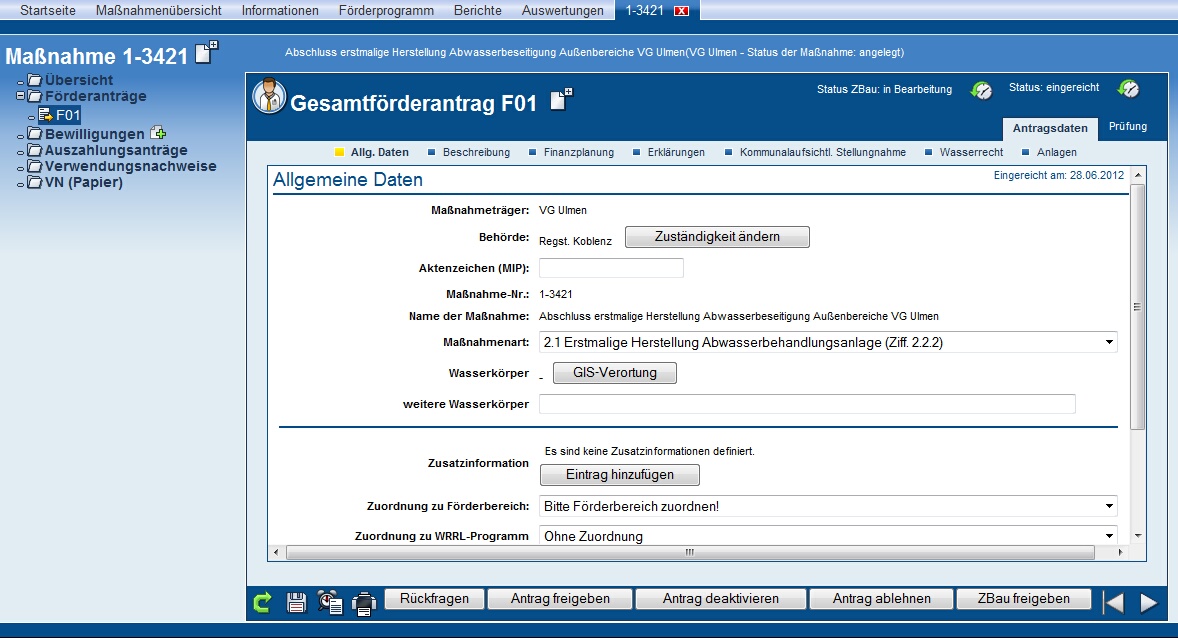Image resolution: width=1178 pixels, height=638 pixels.
Task: Open the alarm clock document icon
Action: coord(330,602)
